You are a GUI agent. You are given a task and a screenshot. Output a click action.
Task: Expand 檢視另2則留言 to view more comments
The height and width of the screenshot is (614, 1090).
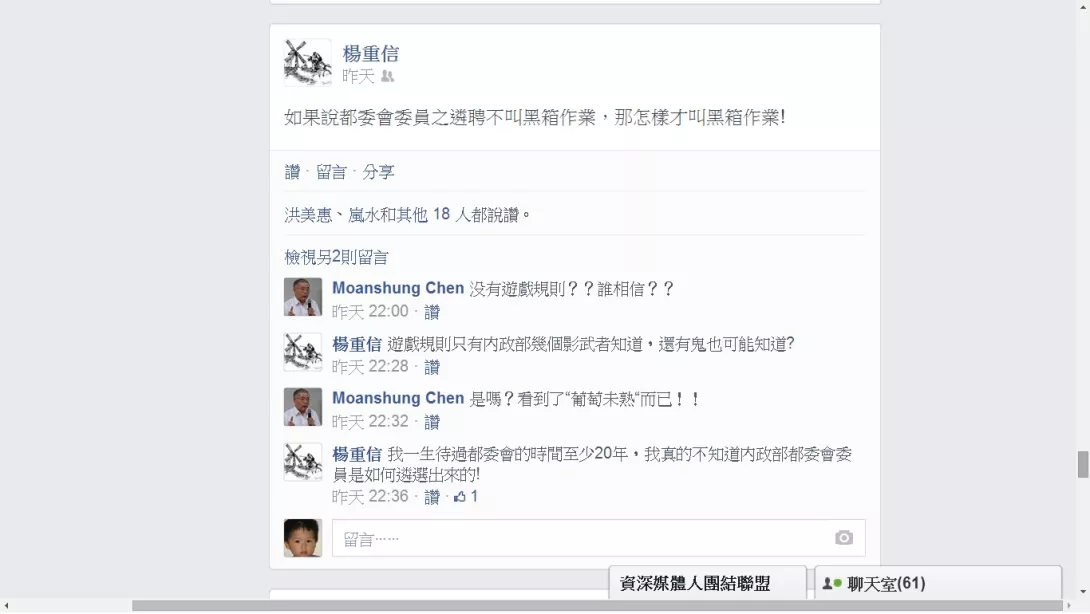[x=336, y=257]
